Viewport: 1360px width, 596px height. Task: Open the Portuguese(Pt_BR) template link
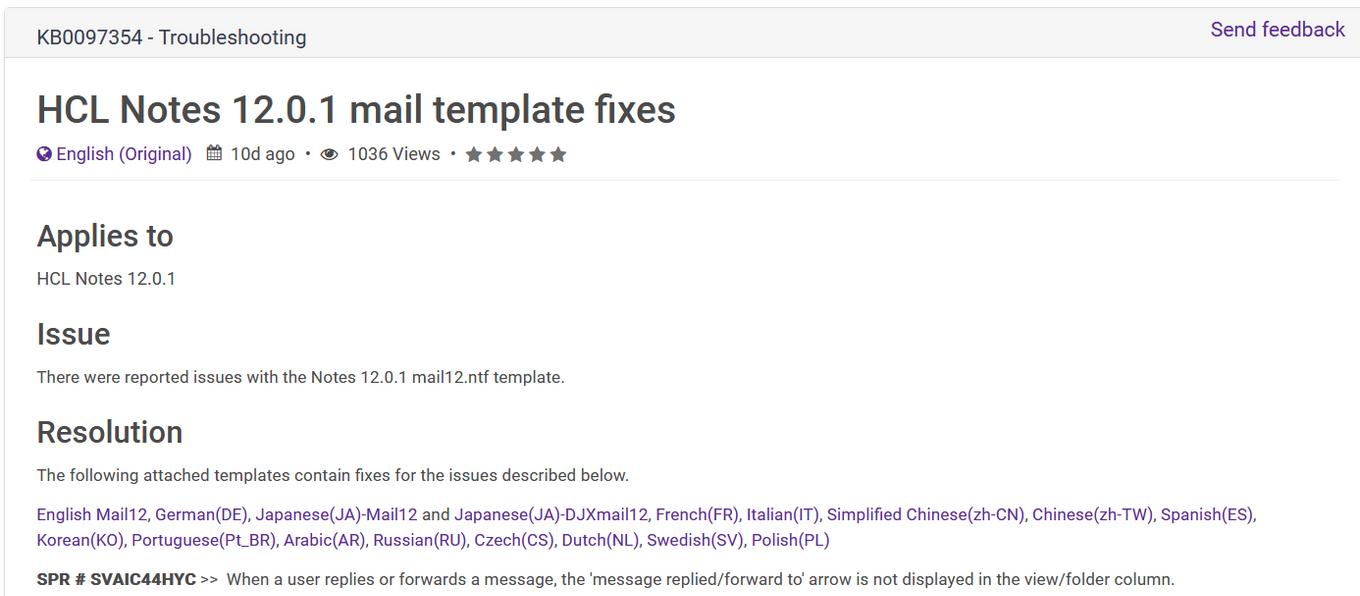point(203,541)
